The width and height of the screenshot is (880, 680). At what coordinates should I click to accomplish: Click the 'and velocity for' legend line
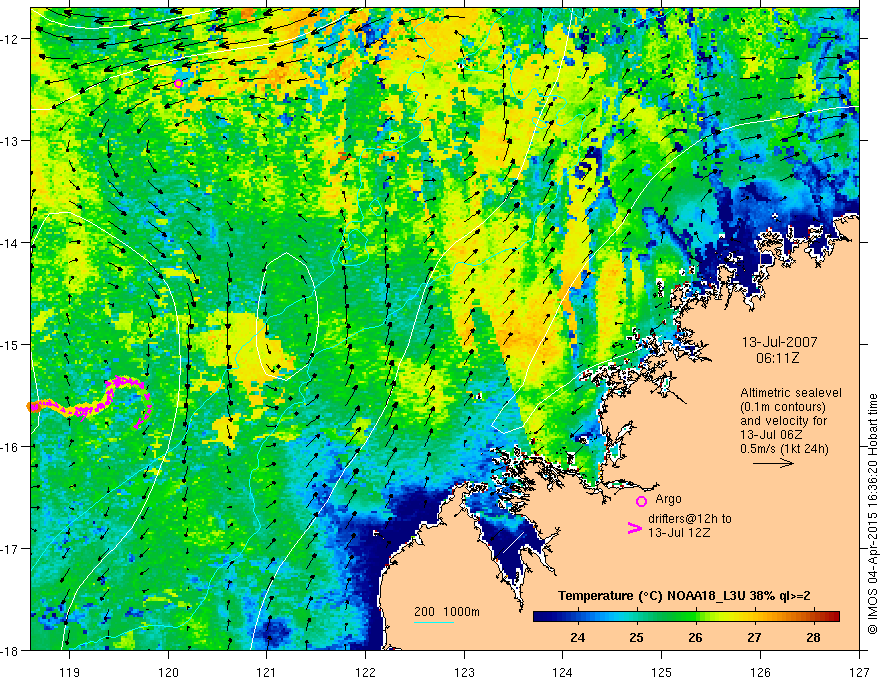tap(784, 421)
